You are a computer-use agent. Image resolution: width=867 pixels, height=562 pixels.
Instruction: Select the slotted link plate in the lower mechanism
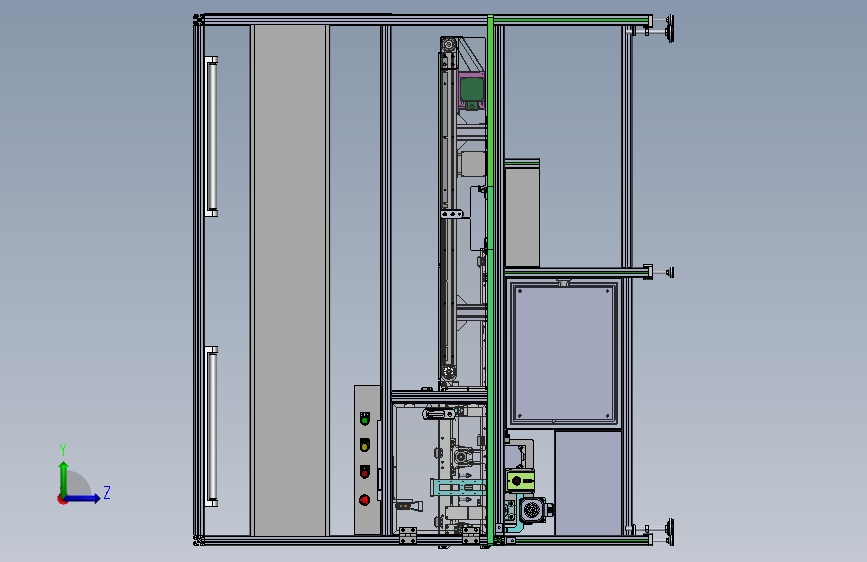438,413
